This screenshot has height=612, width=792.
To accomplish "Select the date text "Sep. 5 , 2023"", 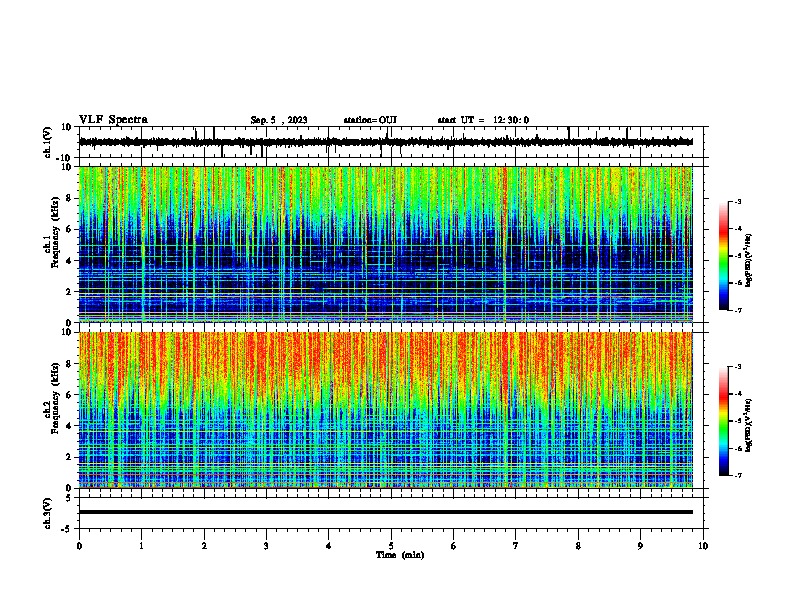I will [x=279, y=120].
